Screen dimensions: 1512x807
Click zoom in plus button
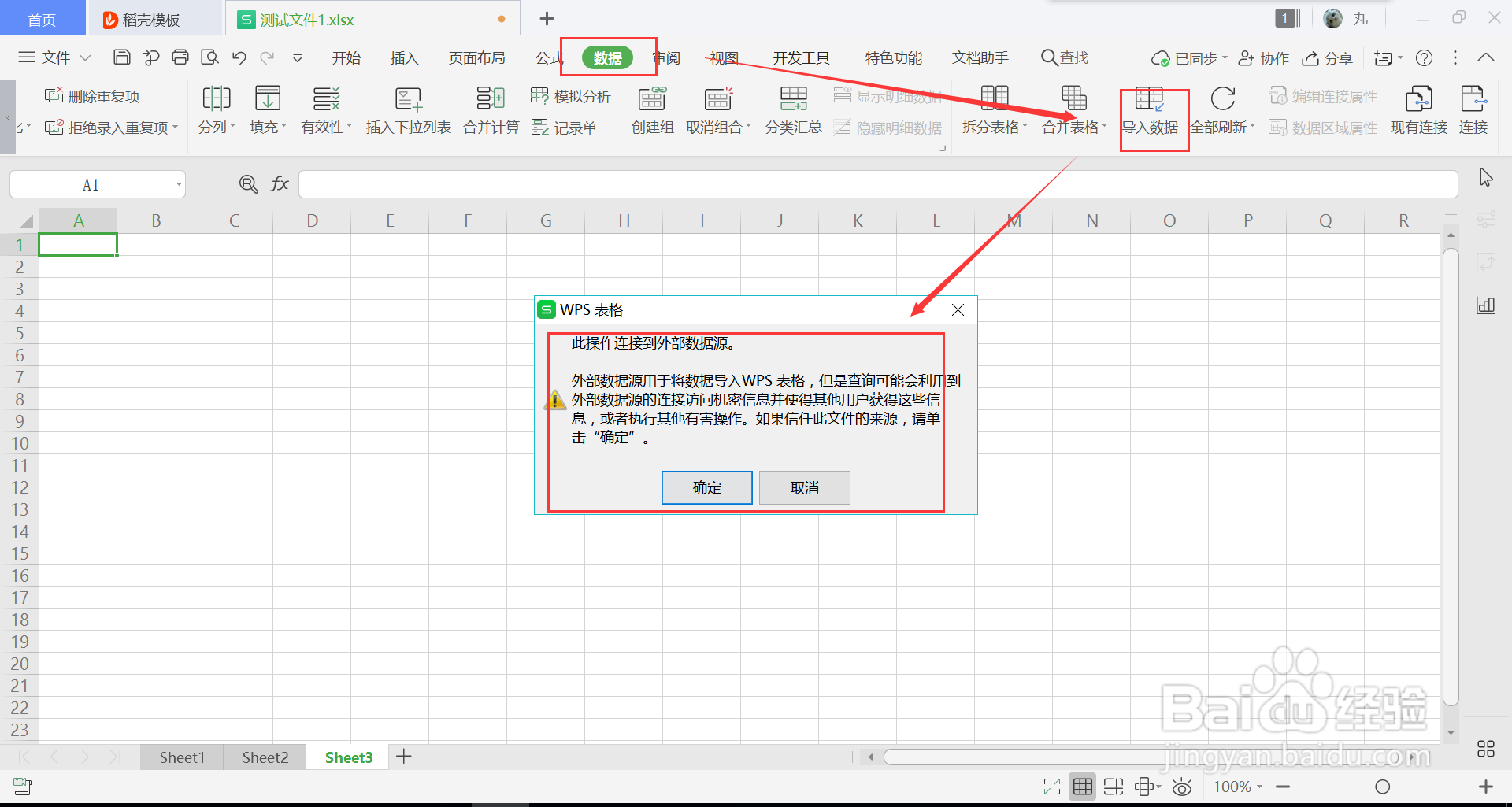pyautogui.click(x=1486, y=786)
